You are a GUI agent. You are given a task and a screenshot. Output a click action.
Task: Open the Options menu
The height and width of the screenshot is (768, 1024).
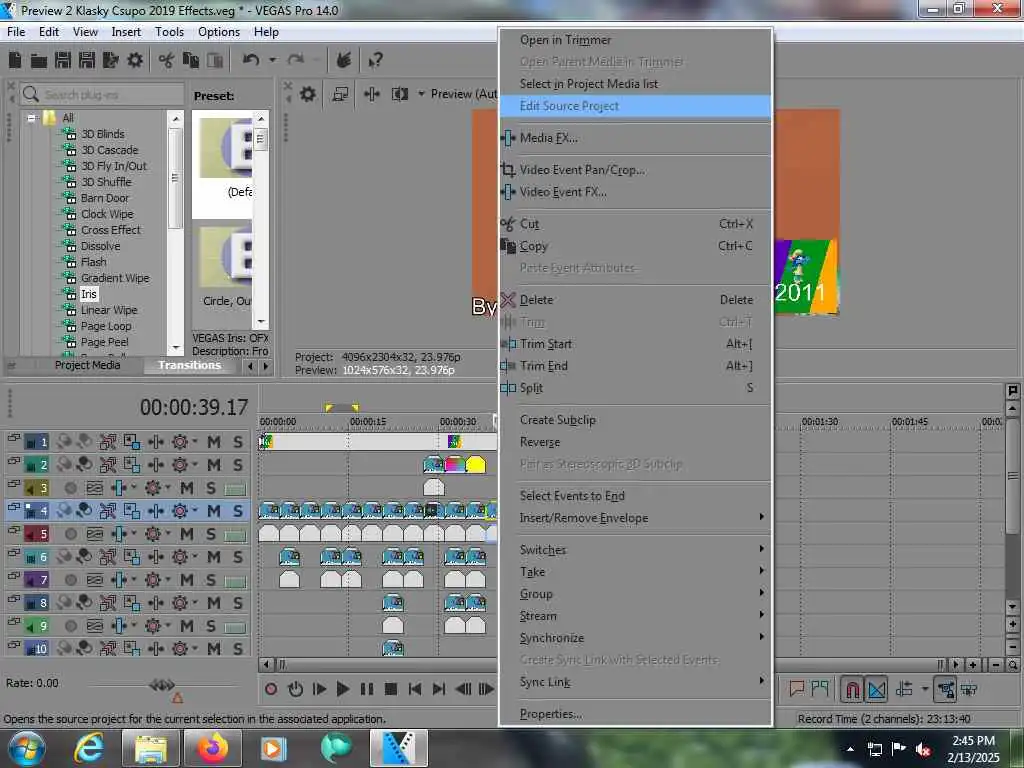tap(219, 31)
